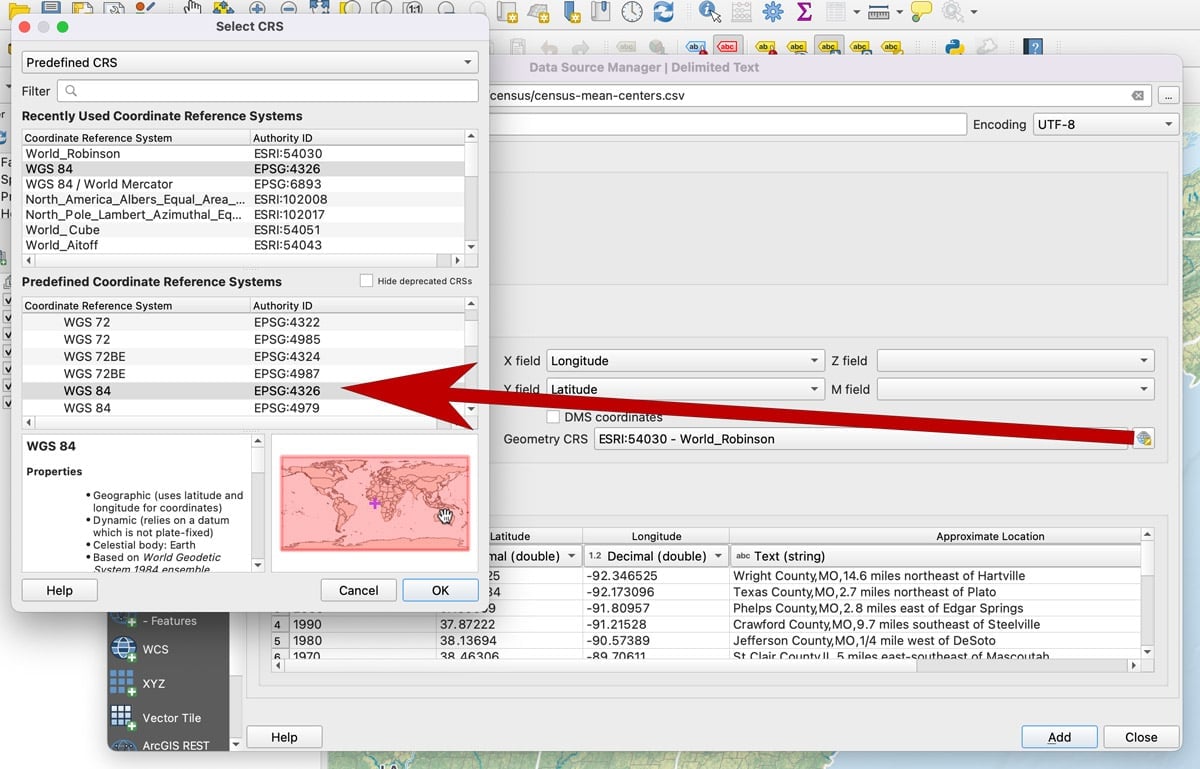
Task: Open the Processing Toolbox gear icon
Action: tap(772, 12)
